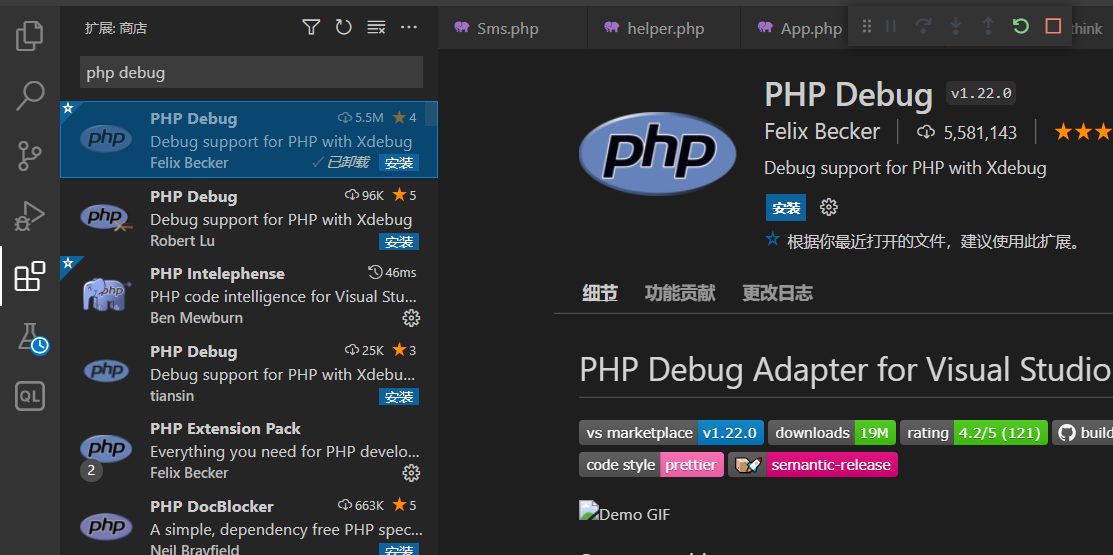
Task: Click the large Install button on details page
Action: tap(786, 208)
